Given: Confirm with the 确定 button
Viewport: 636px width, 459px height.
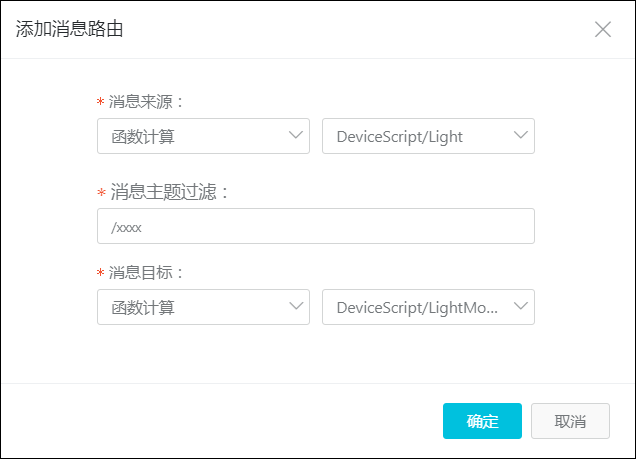Looking at the screenshot, I should click(x=482, y=421).
